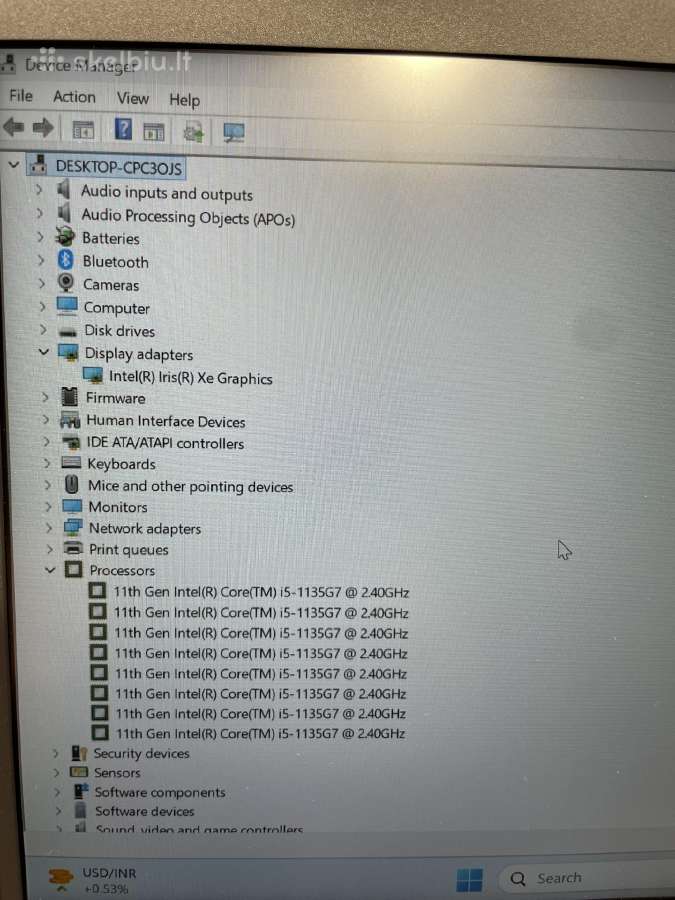This screenshot has height=900, width=675.
Task: Open the blue Help question-mark toolbar icon
Action: pos(123,129)
